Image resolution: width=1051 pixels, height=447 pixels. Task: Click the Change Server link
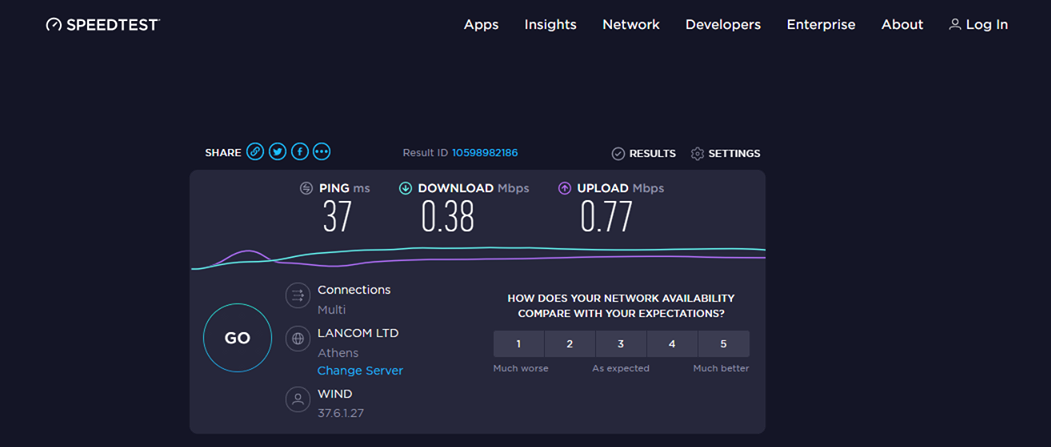(x=360, y=371)
